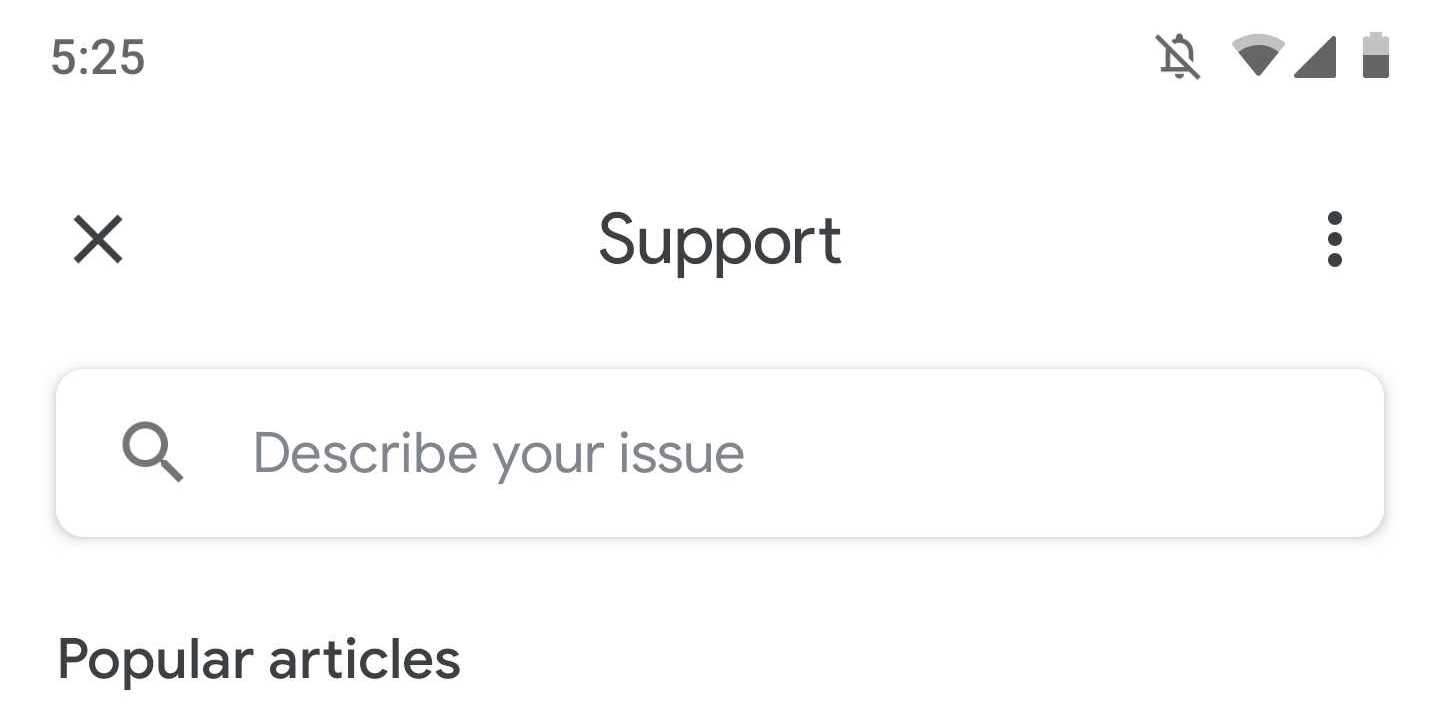Screen dimensions: 1440x720
Task: Select the "Describe your issue" placeholder text
Action: [498, 453]
